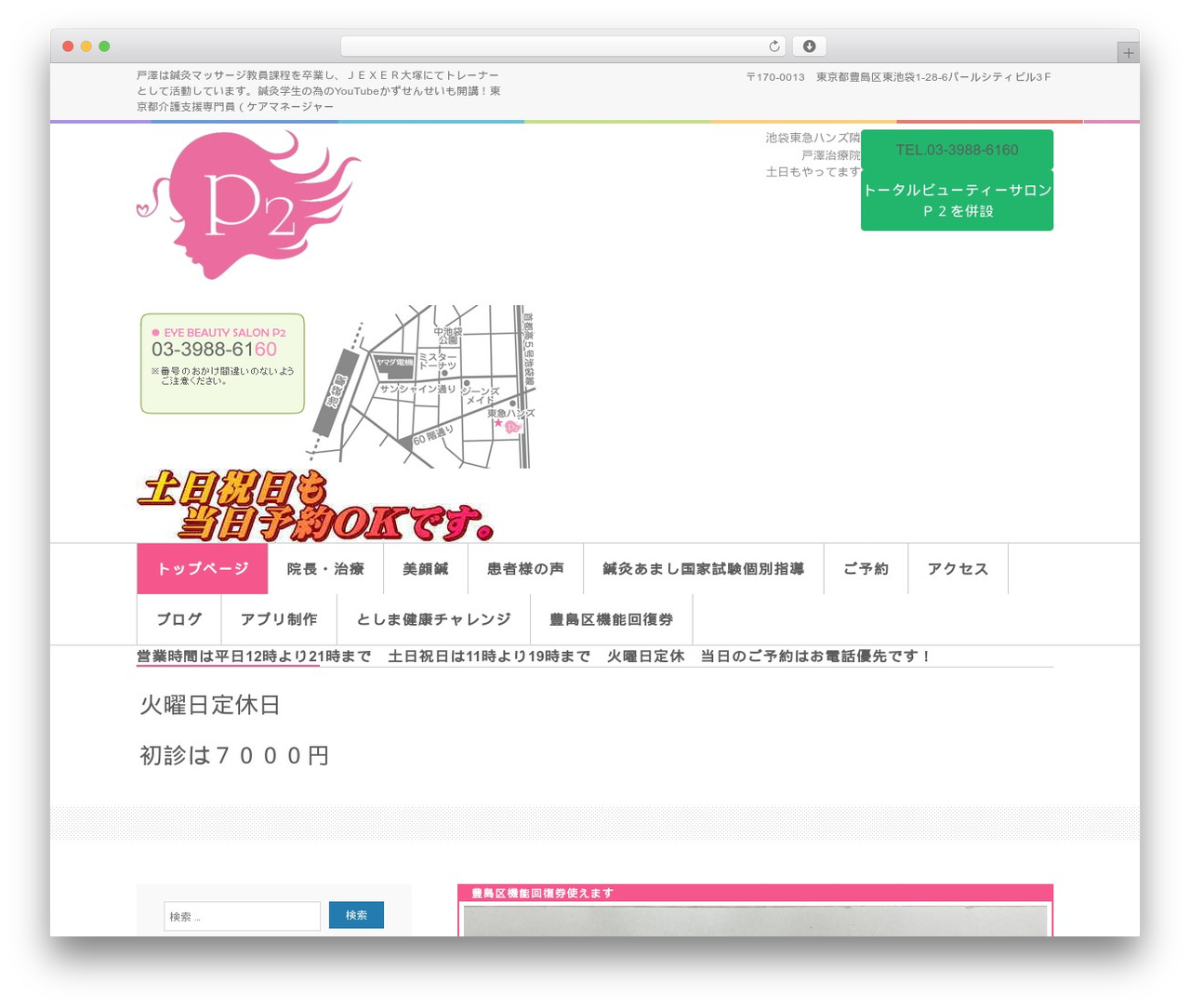Viewport: 1190px width, 1008px height.
Task: Click the EVE BEAUTY SALON P2 phone card
Action: click(222, 364)
